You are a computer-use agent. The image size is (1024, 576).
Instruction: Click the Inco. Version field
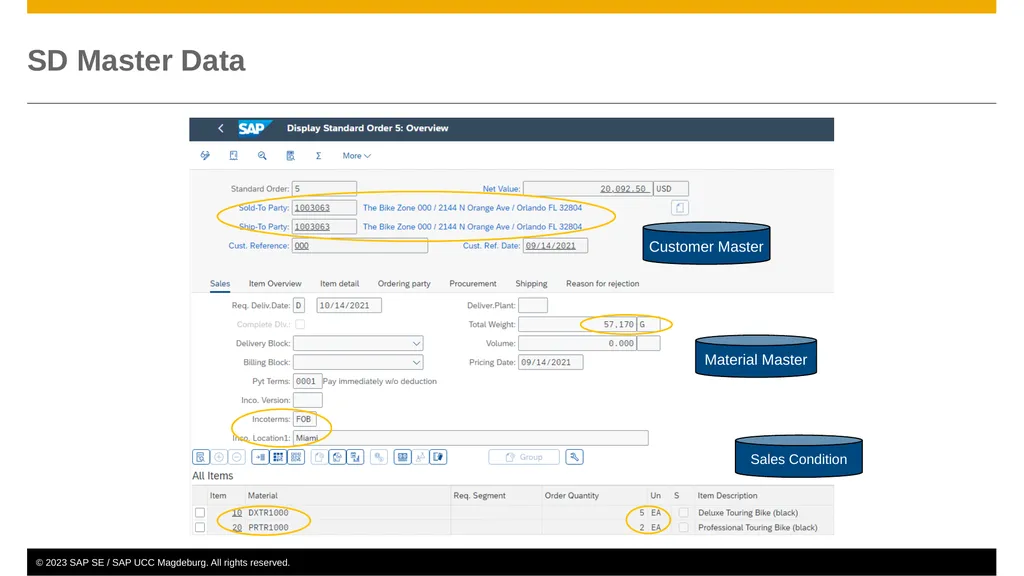[x=308, y=400]
